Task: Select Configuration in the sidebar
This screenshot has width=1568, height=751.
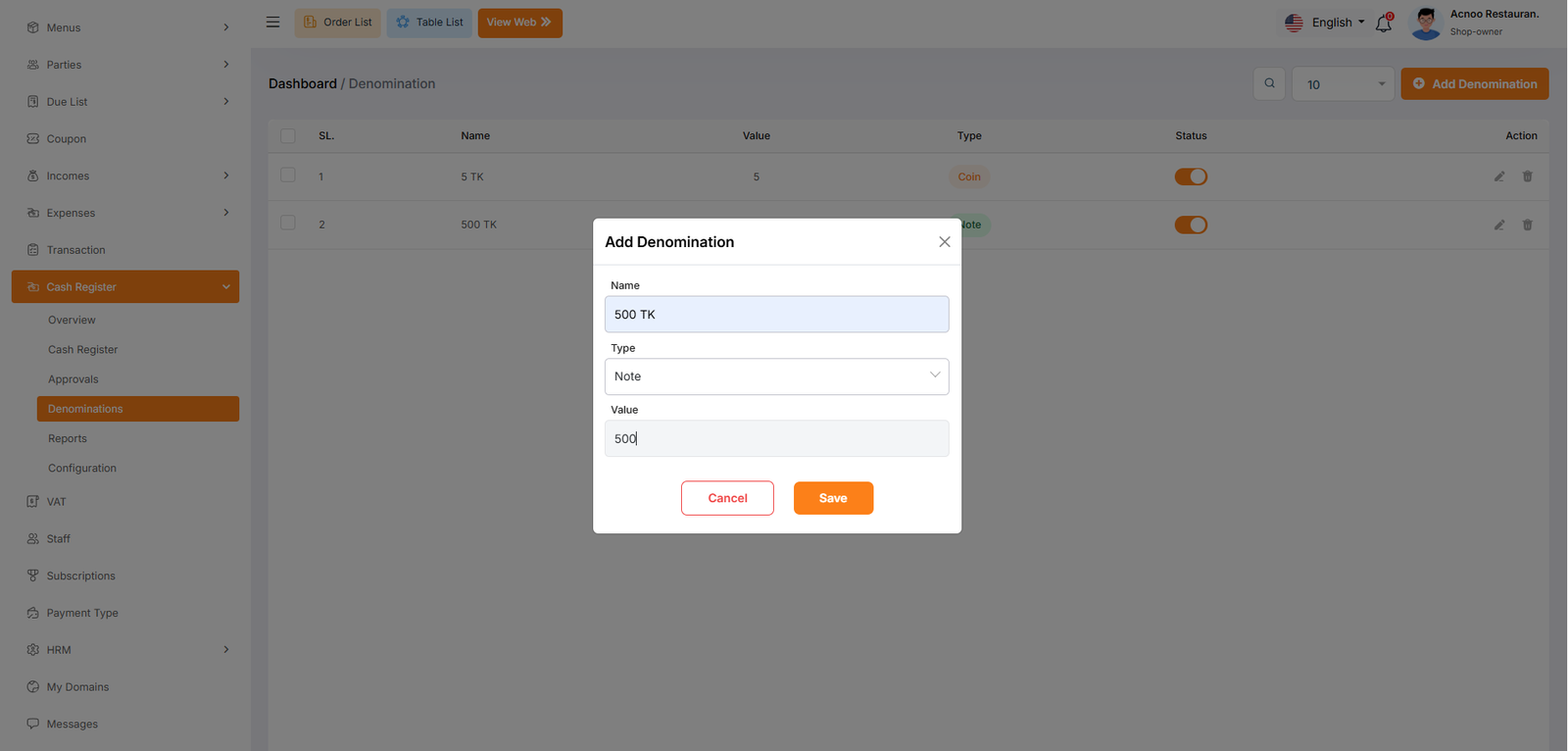Action: (x=82, y=468)
